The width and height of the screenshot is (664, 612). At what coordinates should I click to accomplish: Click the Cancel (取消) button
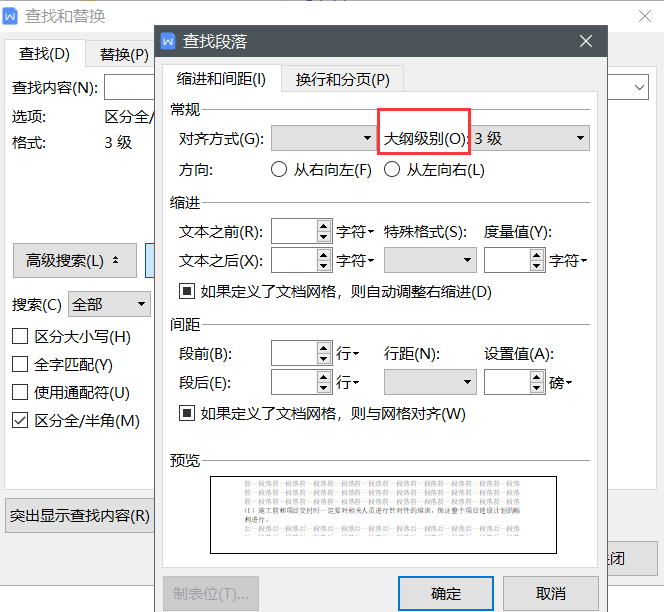(550, 593)
